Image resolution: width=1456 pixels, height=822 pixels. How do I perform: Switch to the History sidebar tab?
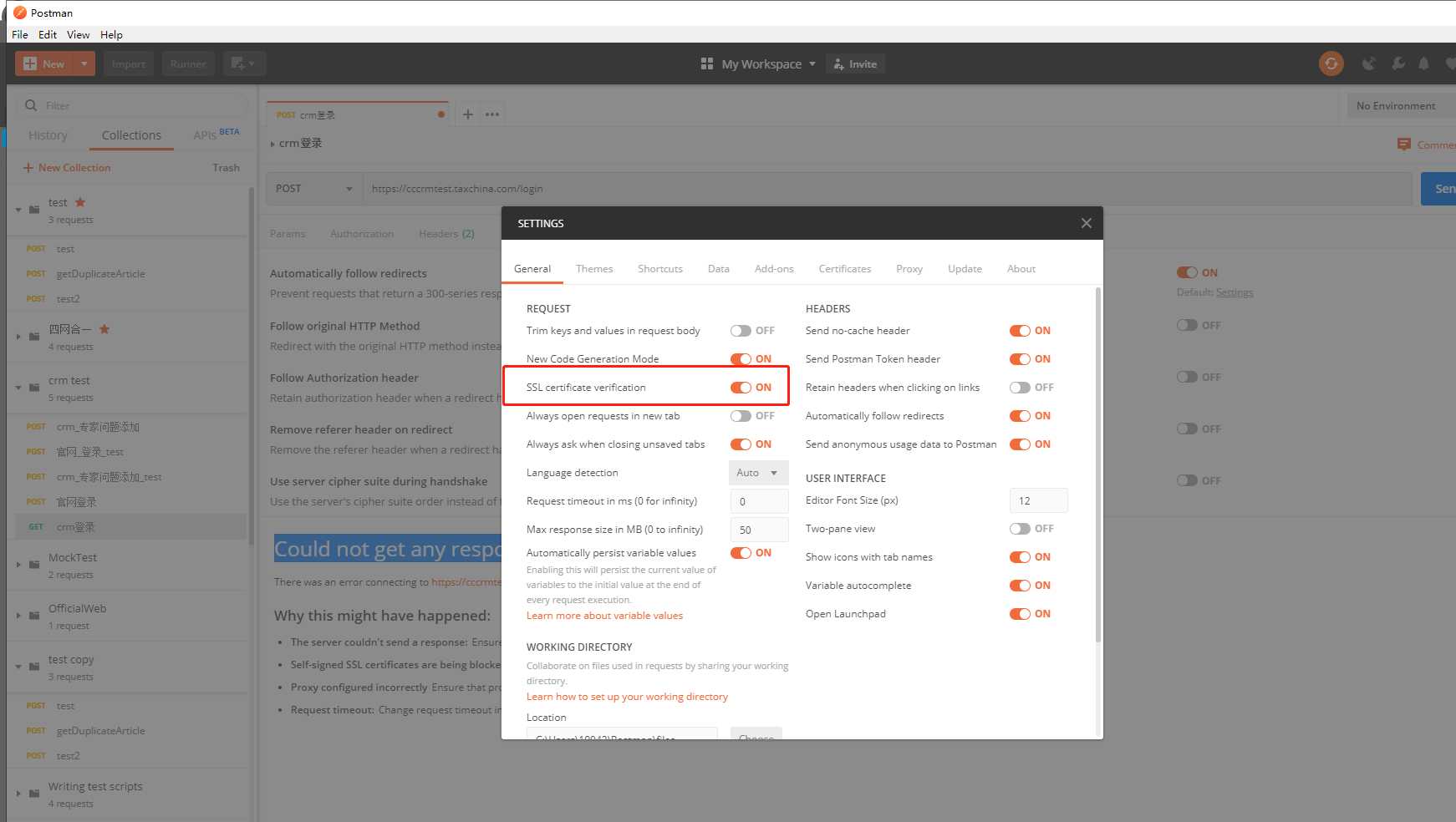coord(48,135)
